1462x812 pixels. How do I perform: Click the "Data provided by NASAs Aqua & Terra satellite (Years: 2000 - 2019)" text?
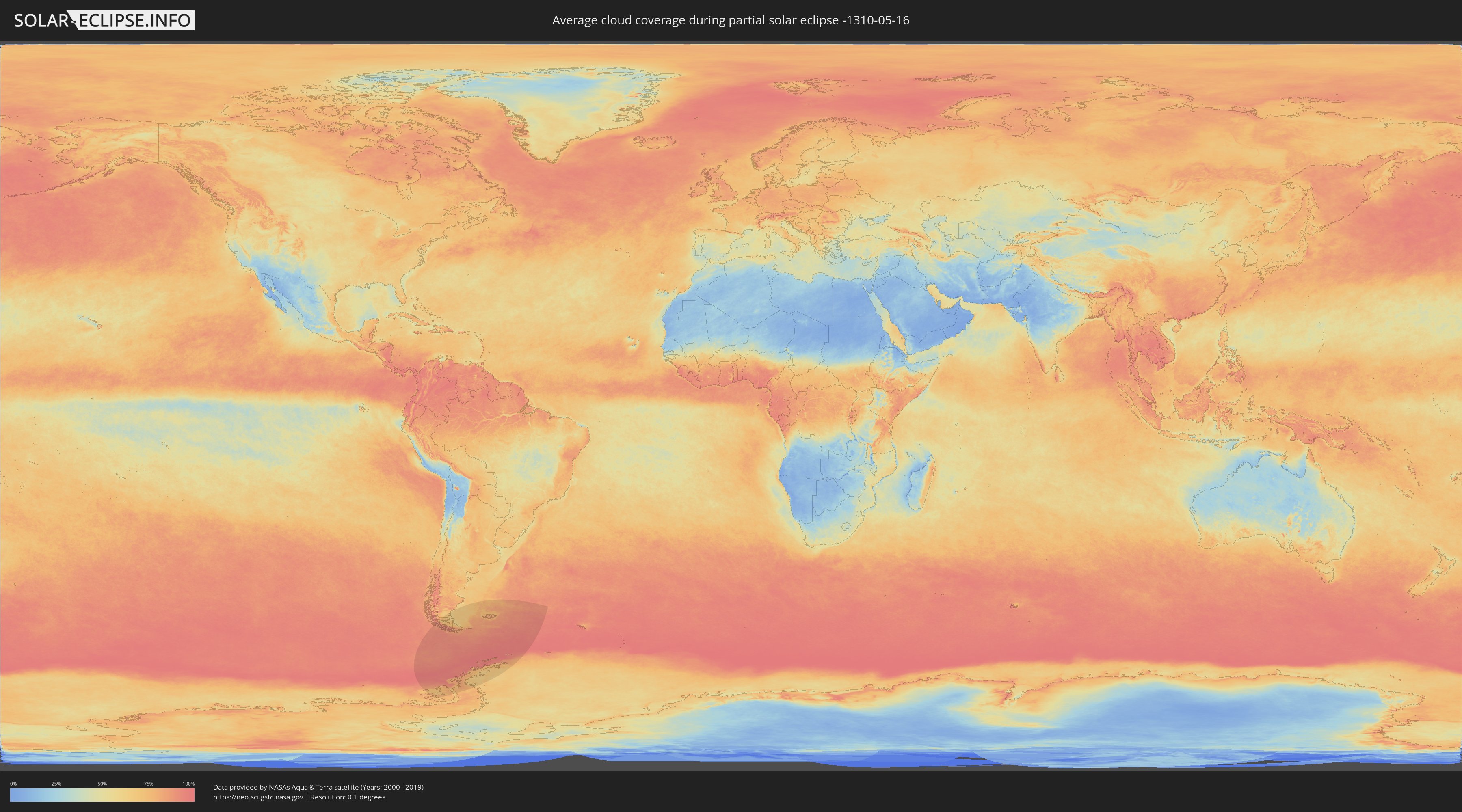click(318, 787)
